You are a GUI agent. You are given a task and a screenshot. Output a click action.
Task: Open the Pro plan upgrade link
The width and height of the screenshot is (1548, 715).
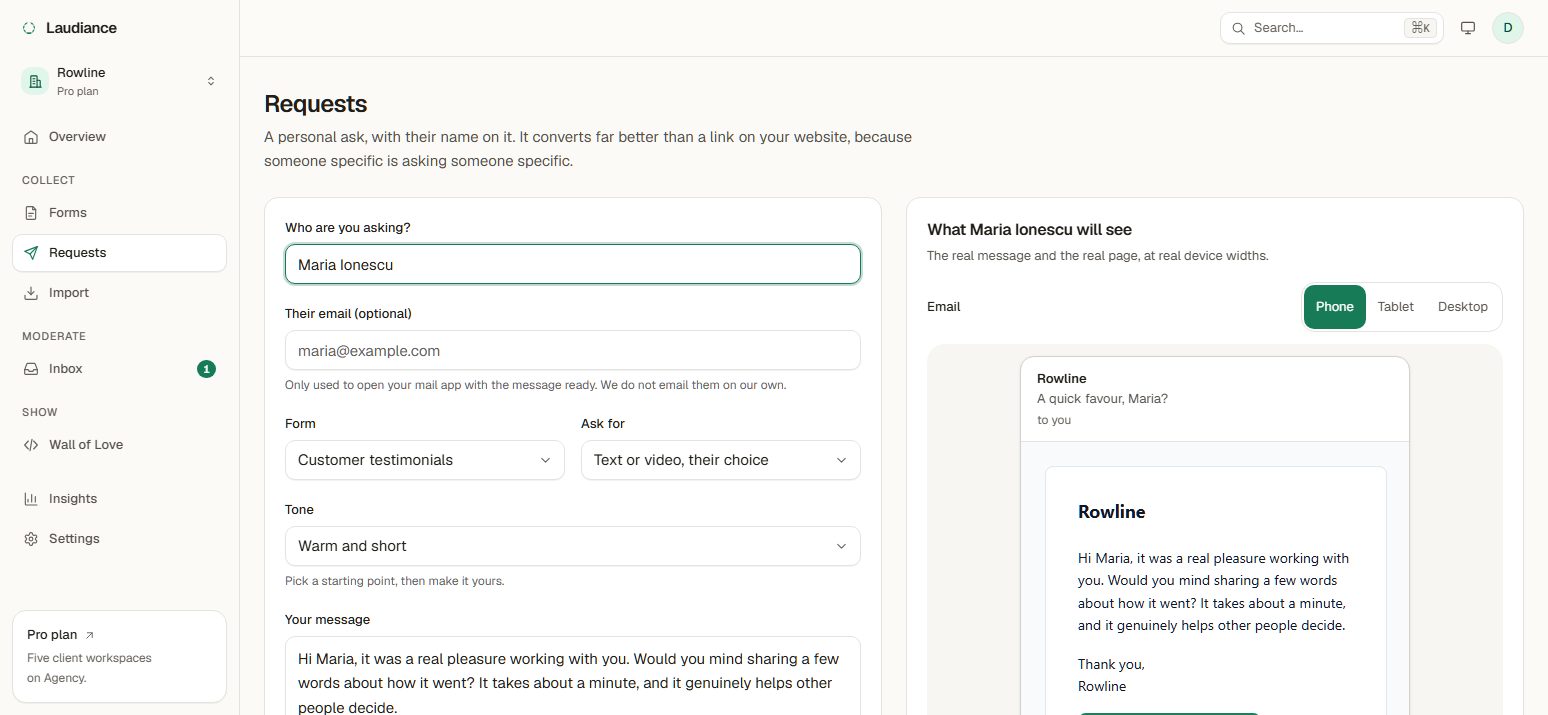click(x=119, y=657)
